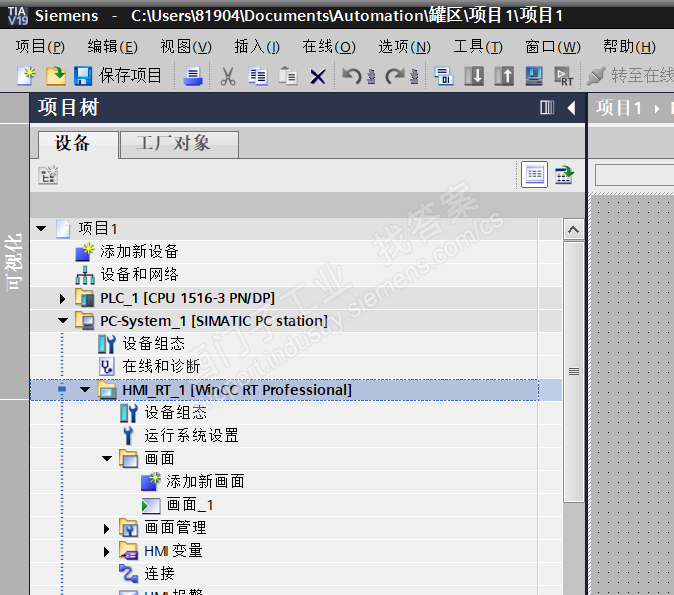Image resolution: width=674 pixels, height=595 pixels.
Task: Open the 选项(N) menu
Action: [404, 46]
